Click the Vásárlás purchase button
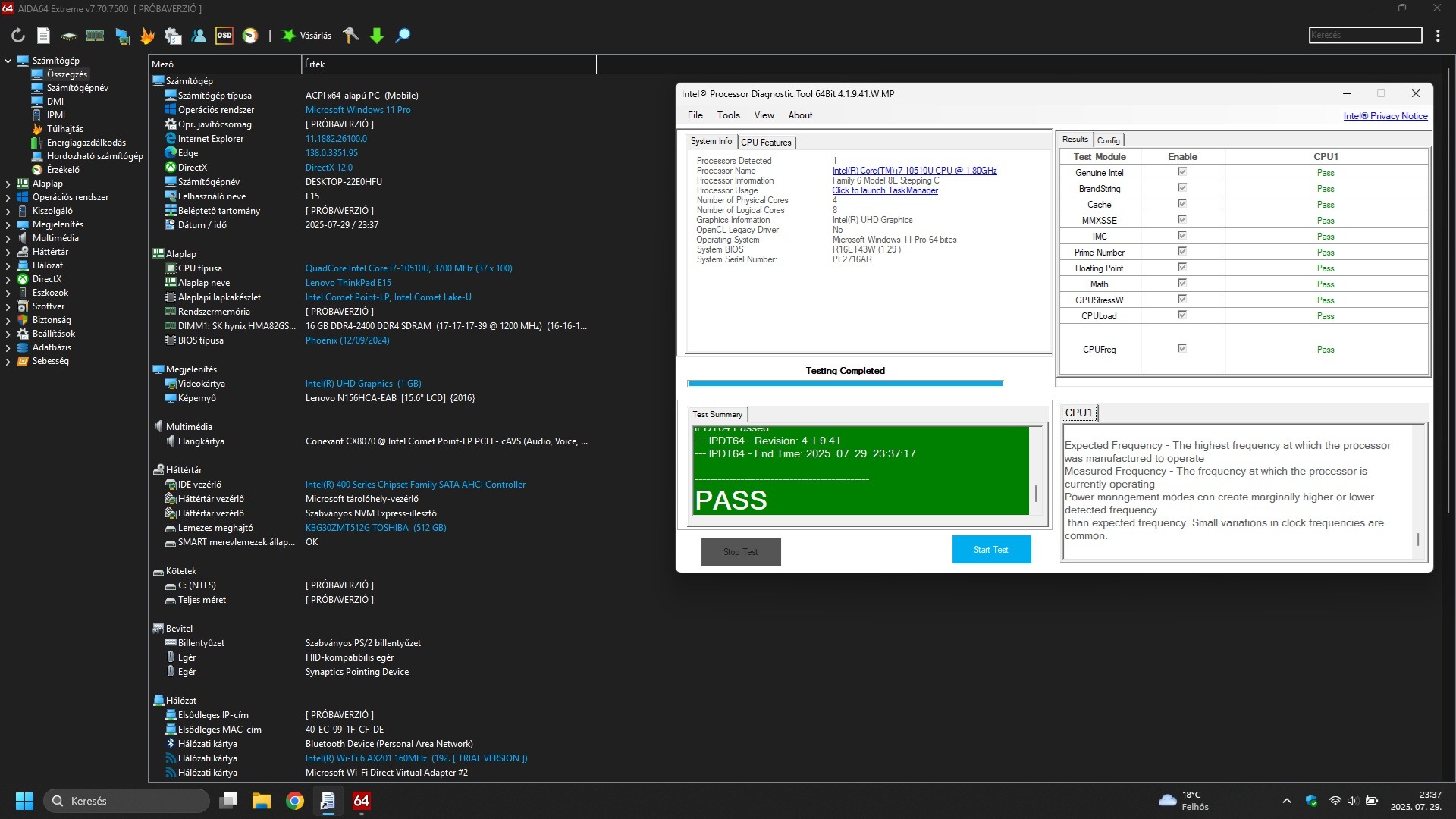1456x819 pixels. 307,36
